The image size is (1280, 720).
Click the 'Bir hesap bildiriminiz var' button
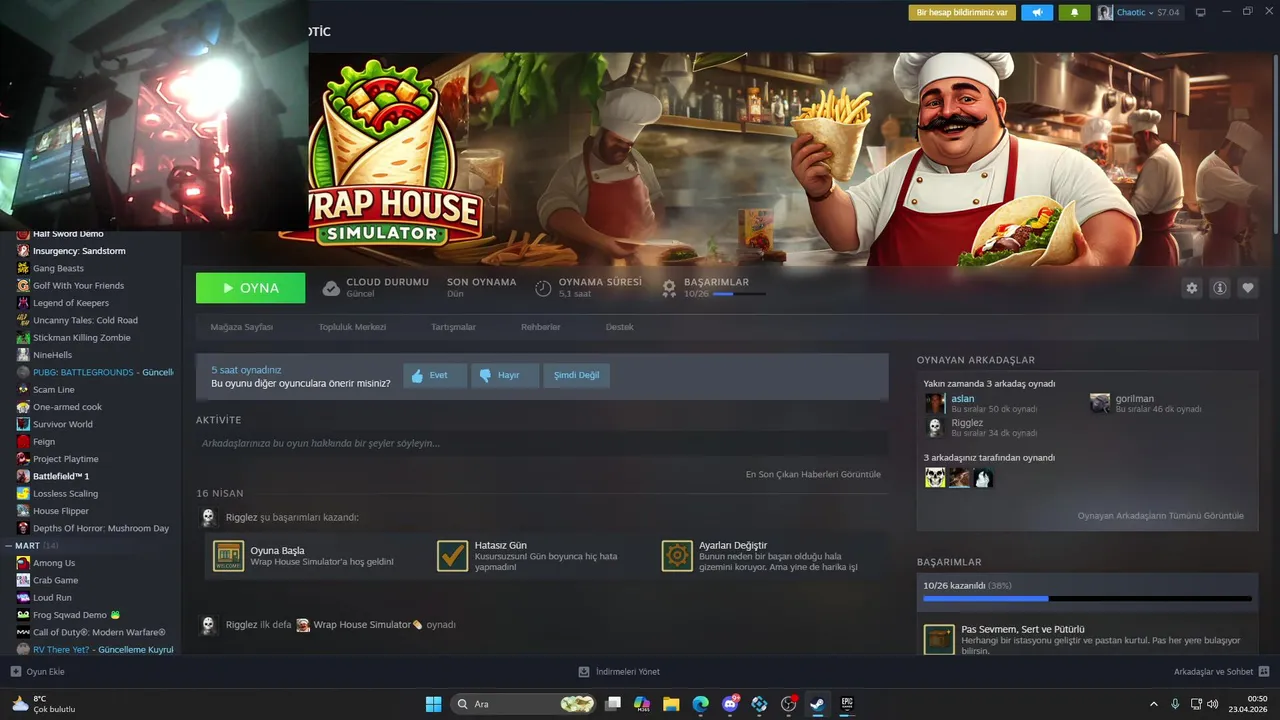click(962, 13)
